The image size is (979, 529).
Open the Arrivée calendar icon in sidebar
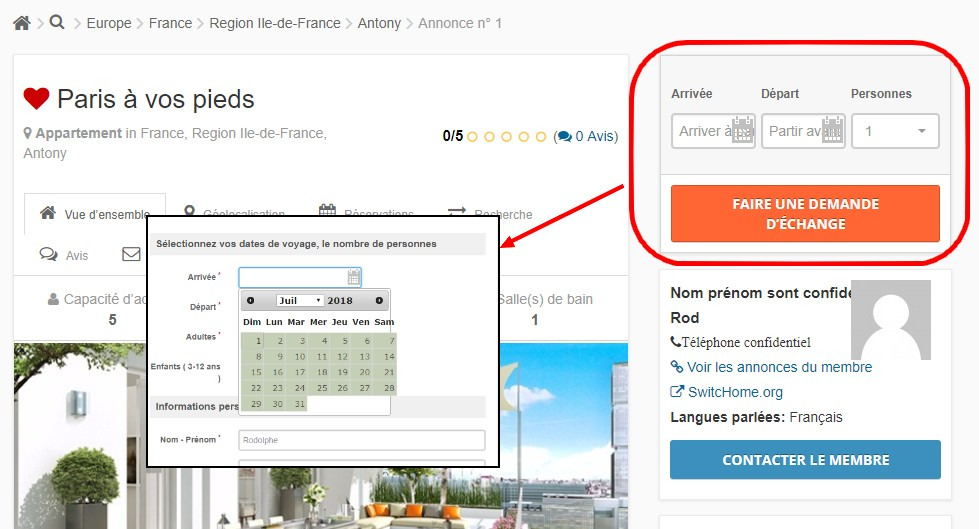coord(742,130)
